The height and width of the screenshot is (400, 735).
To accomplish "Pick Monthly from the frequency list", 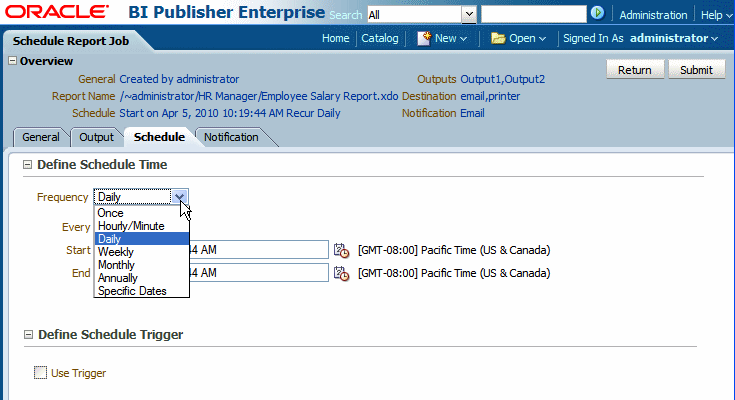I will [x=142, y=265].
